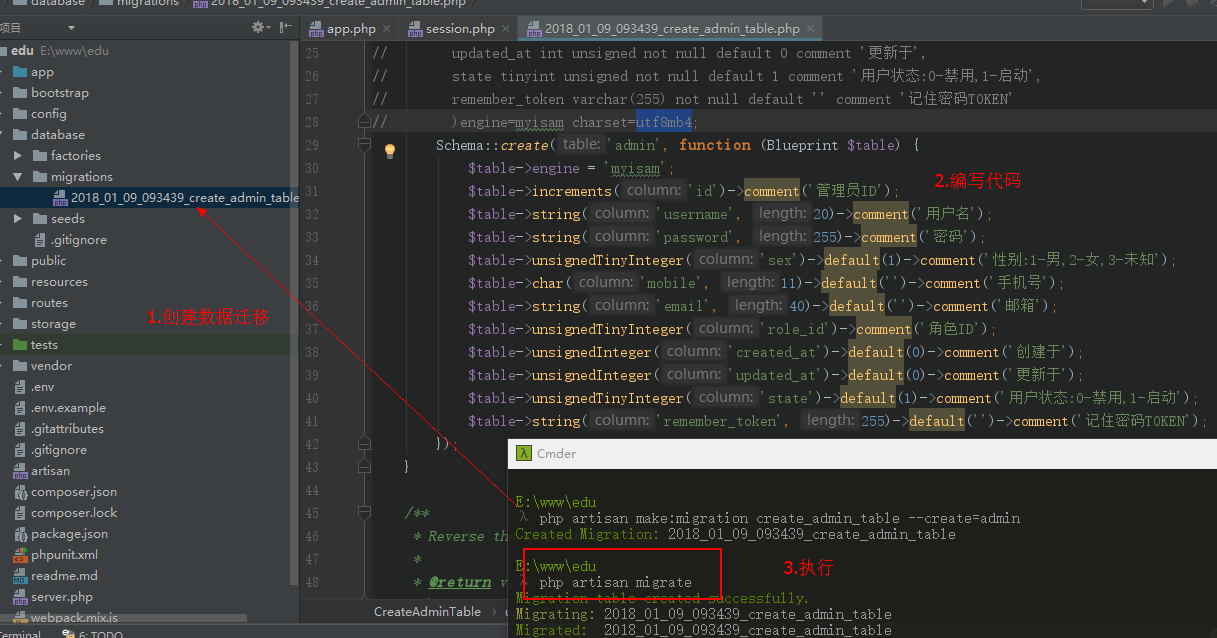Click the project panel settings gear icon

[259, 28]
